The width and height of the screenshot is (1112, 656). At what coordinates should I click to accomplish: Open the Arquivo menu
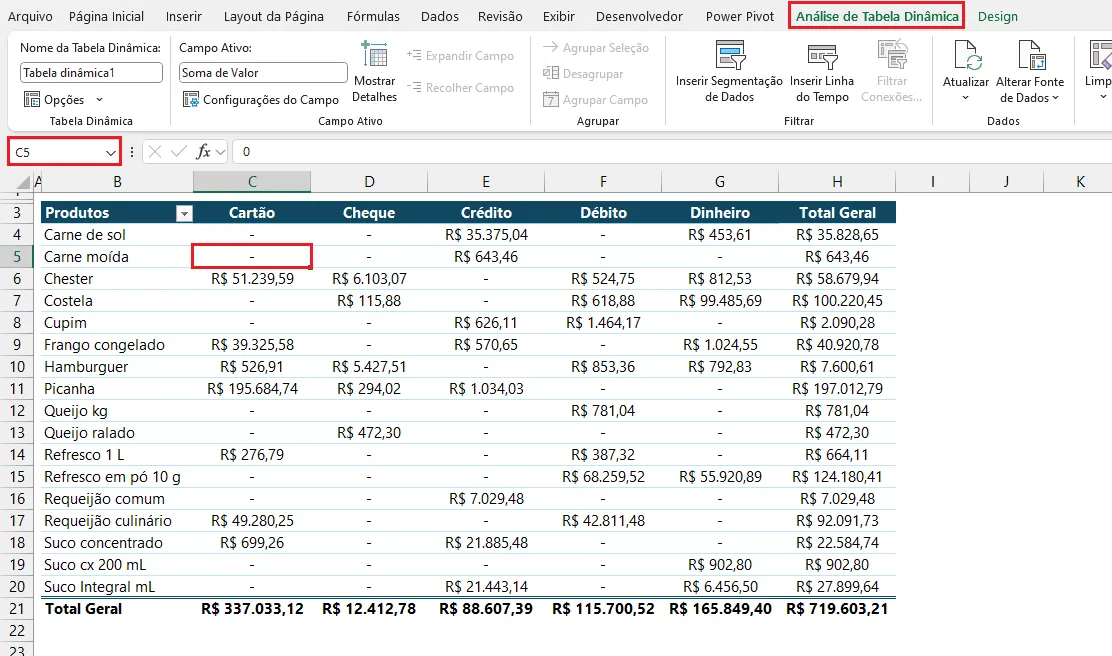pos(30,16)
